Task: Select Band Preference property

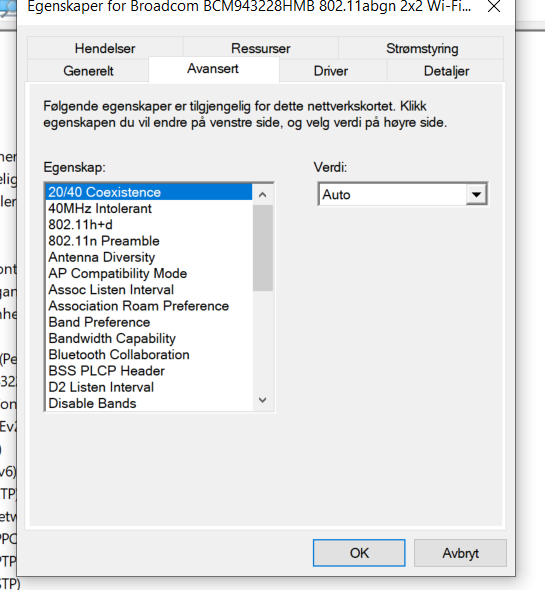Action: point(149,322)
